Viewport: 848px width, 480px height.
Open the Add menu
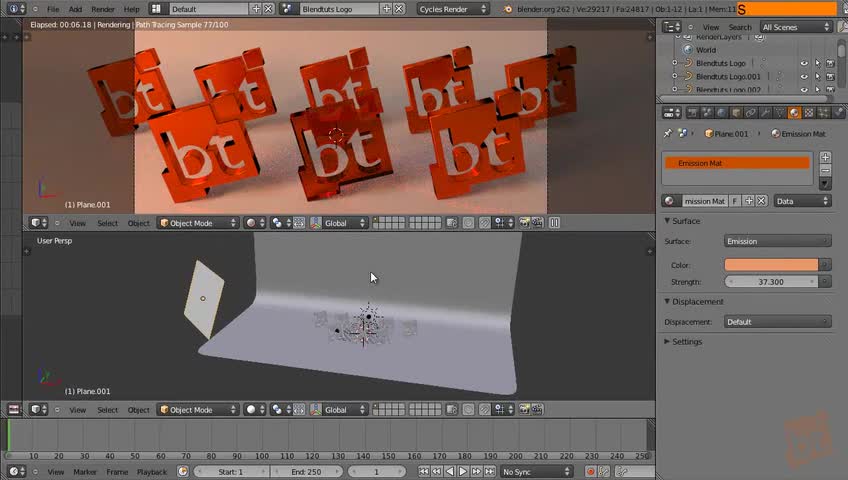click(75, 9)
